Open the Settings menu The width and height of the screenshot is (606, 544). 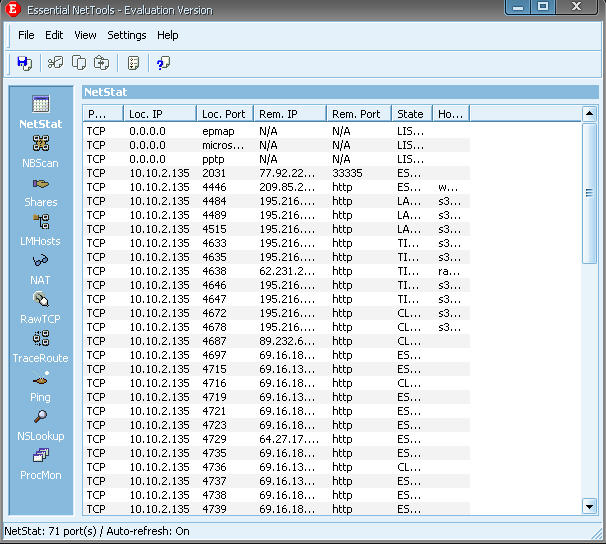click(127, 35)
